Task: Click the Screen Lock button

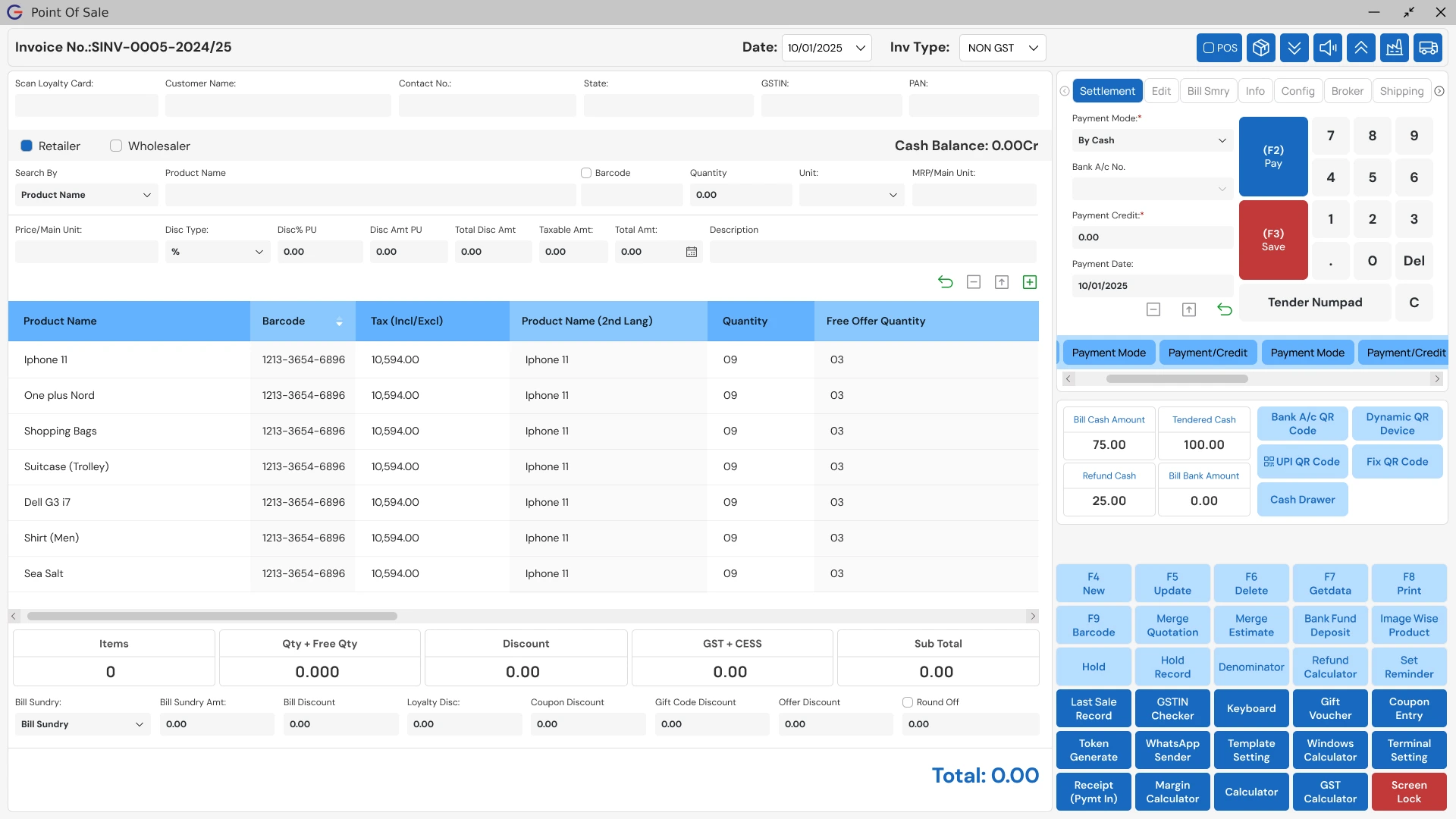Action: 1408,792
